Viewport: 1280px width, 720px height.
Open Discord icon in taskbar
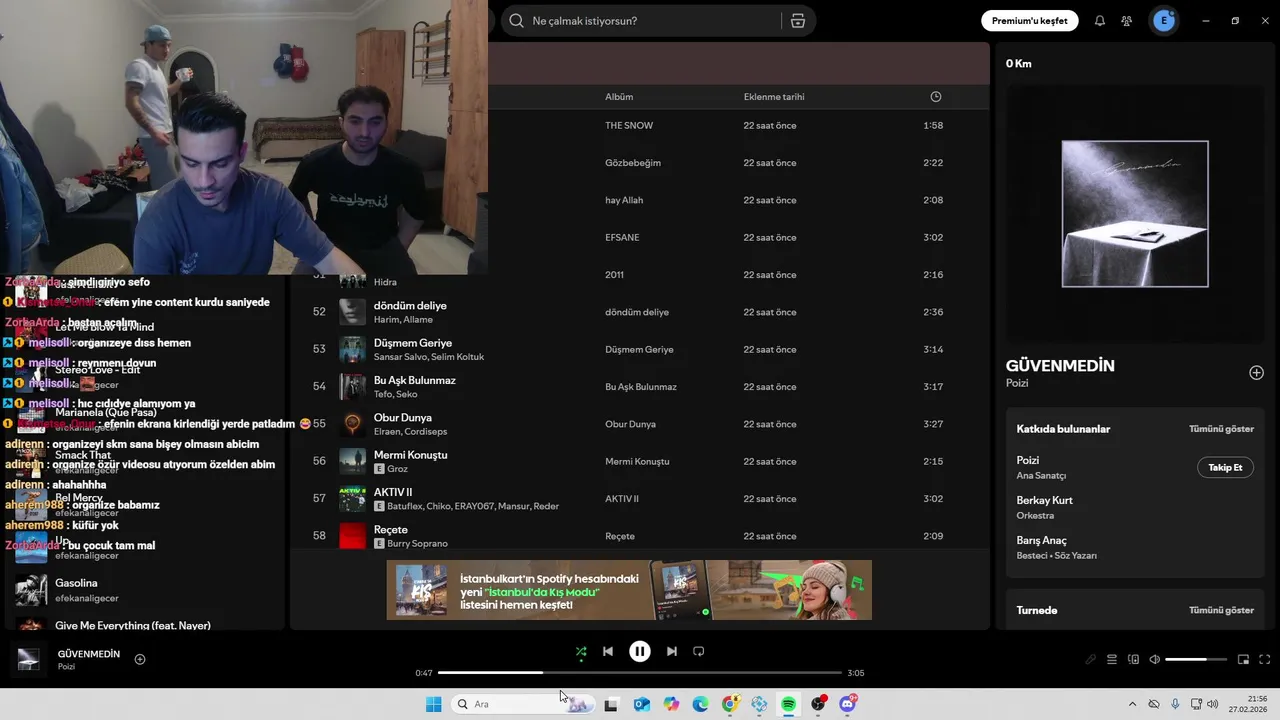click(848, 704)
